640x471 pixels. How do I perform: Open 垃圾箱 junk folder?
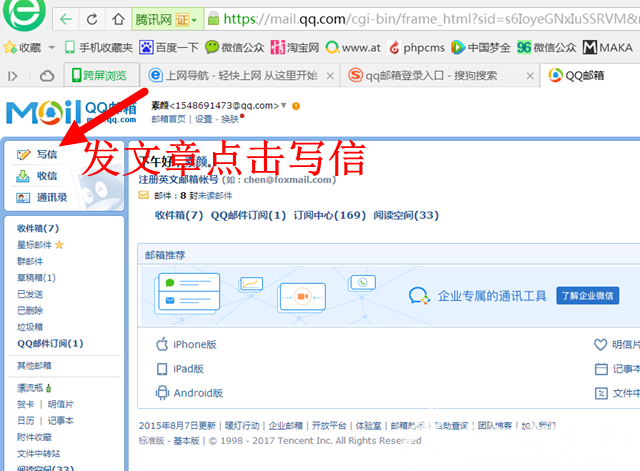point(30,327)
